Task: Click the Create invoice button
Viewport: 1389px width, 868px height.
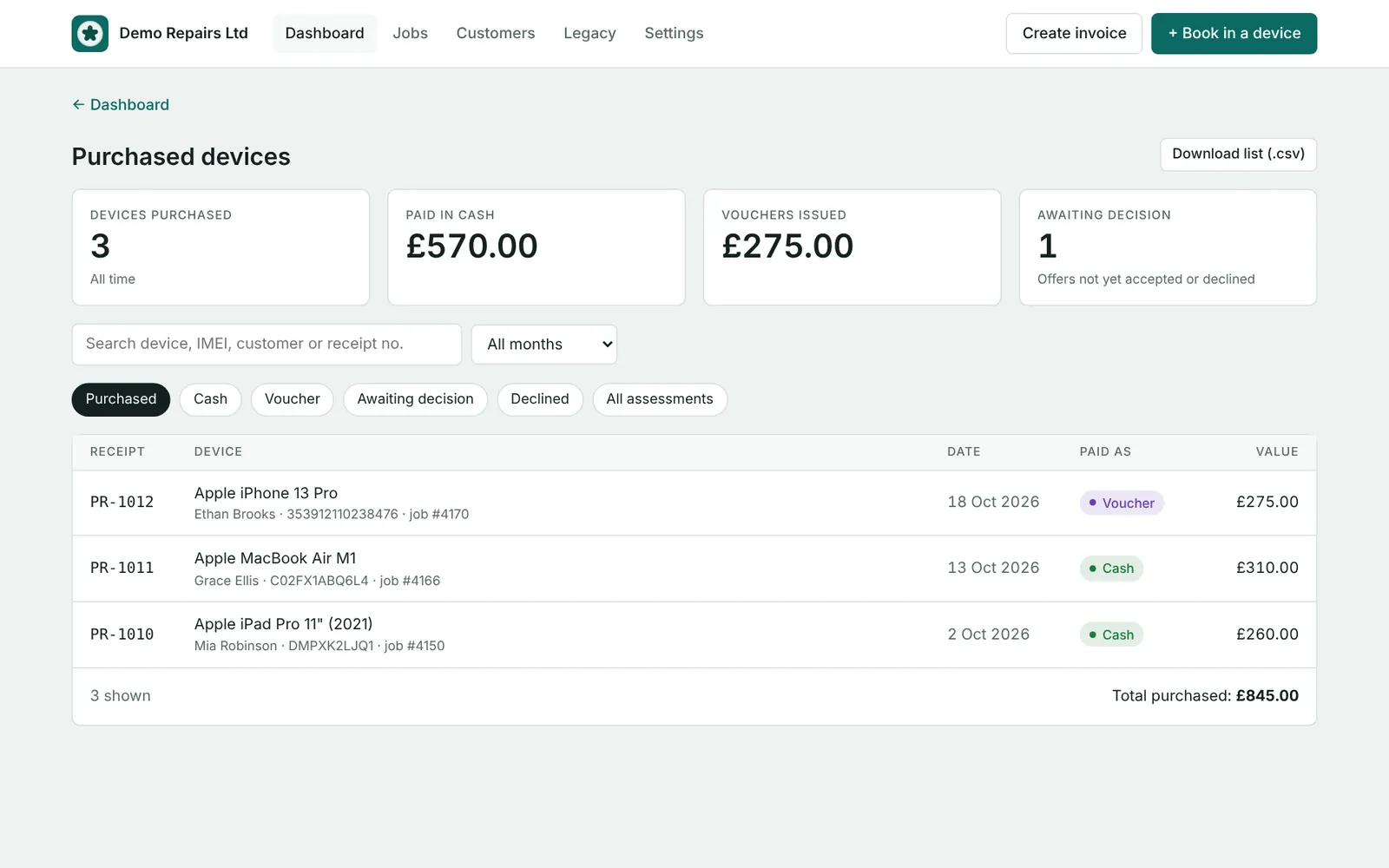Action: [x=1074, y=33]
